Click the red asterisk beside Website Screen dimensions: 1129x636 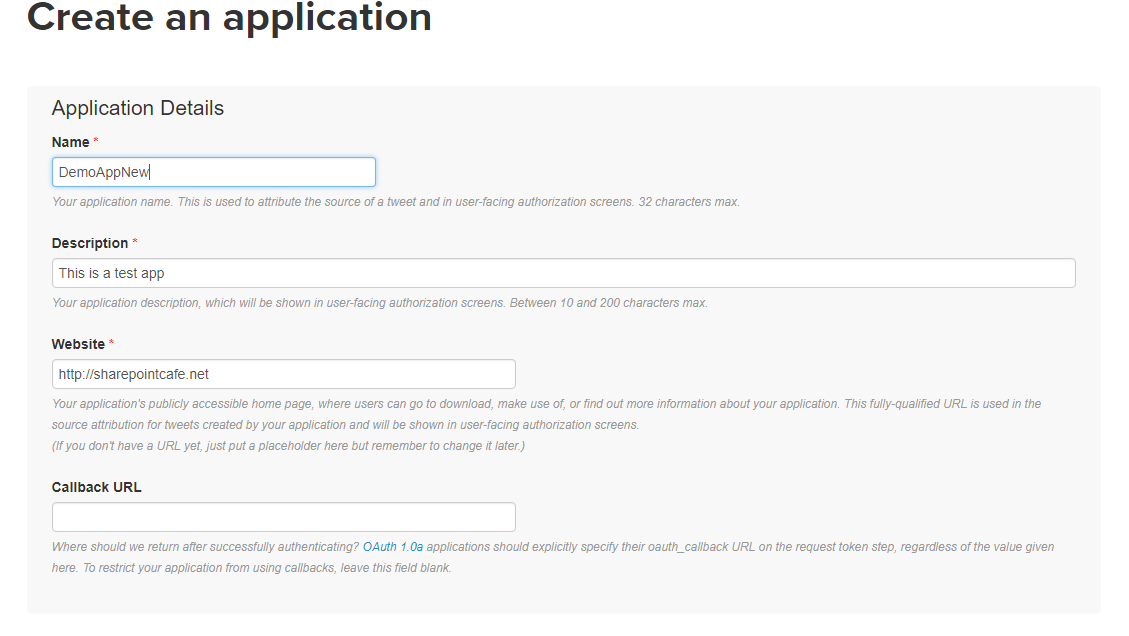click(112, 344)
